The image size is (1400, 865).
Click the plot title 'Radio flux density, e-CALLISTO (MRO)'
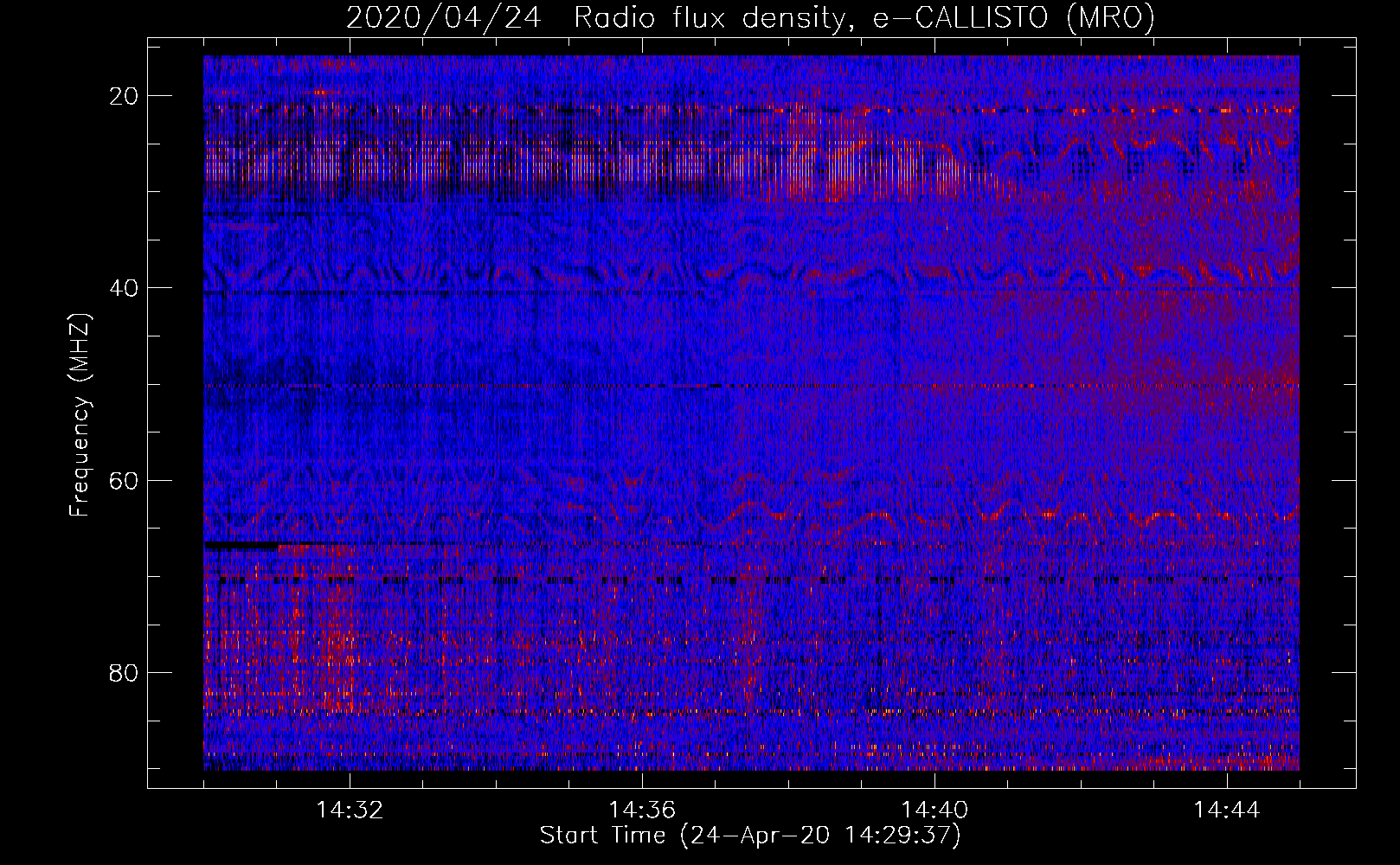pyautogui.click(x=864, y=17)
